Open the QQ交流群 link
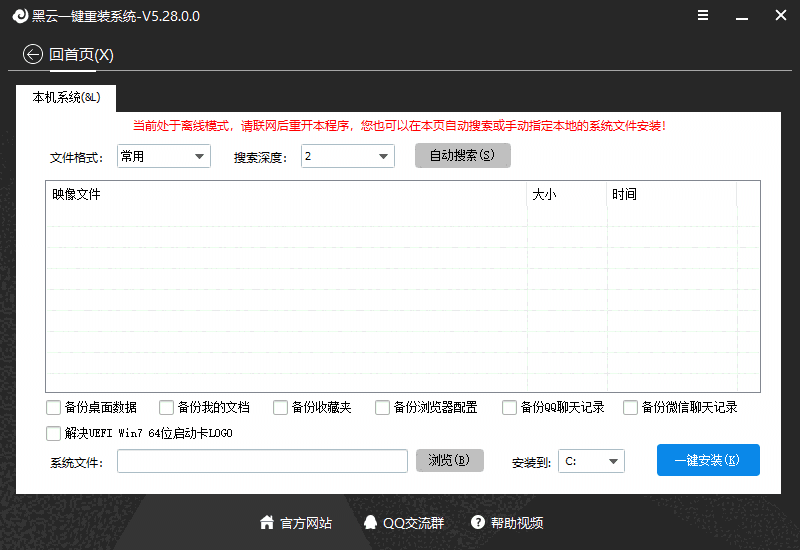The width and height of the screenshot is (800, 550). coord(413,523)
